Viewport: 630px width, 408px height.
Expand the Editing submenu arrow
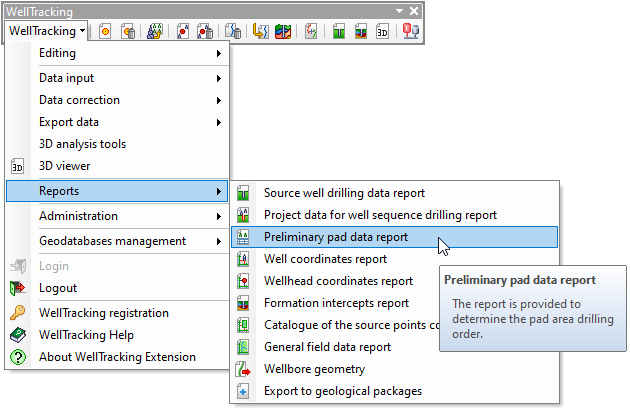coord(219,53)
